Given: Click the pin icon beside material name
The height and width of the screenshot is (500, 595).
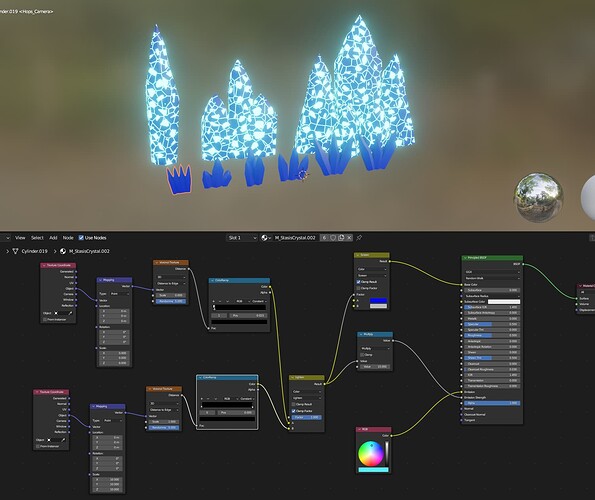Looking at the screenshot, I should (359, 237).
